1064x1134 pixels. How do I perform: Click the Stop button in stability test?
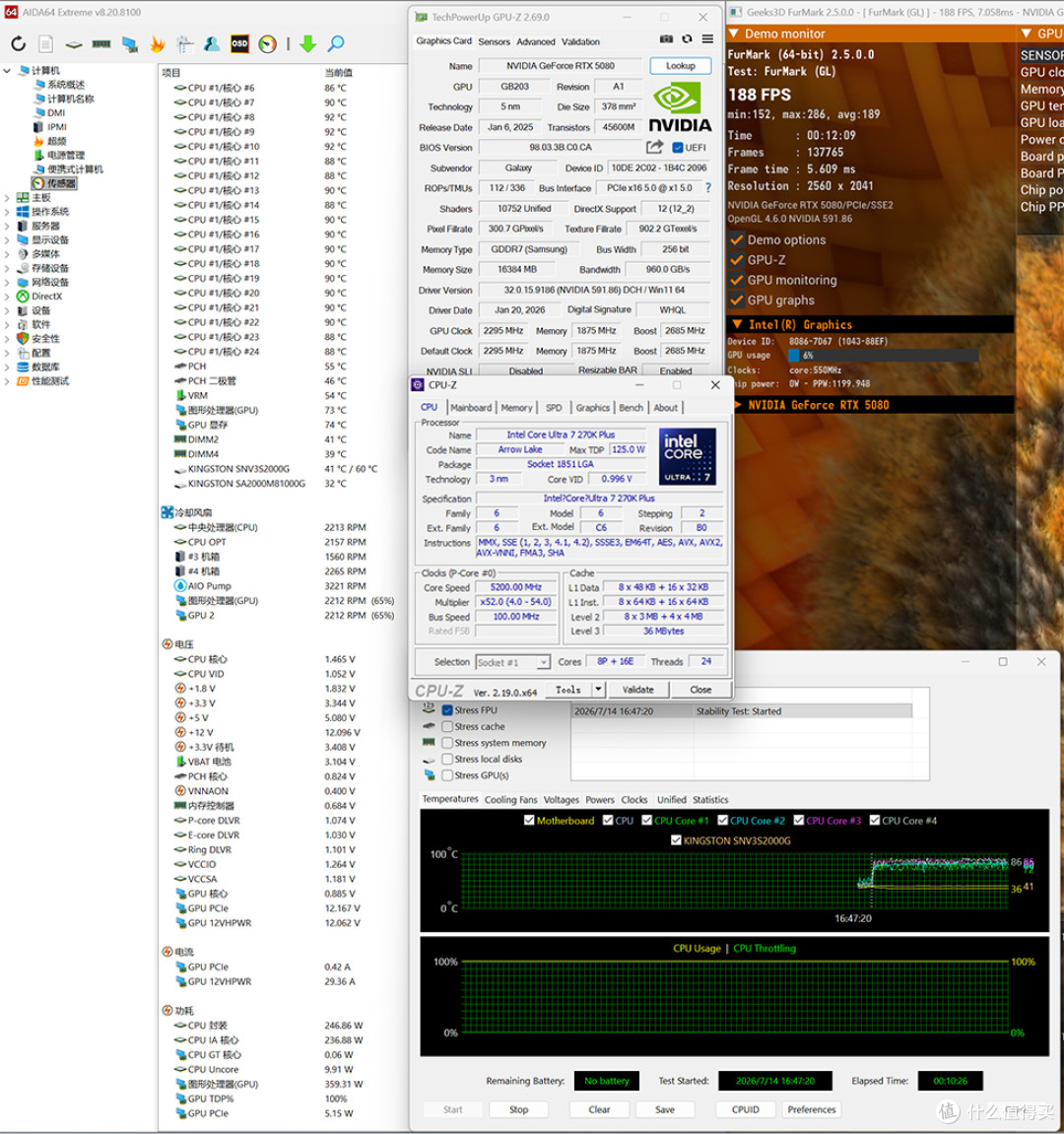point(518,1109)
